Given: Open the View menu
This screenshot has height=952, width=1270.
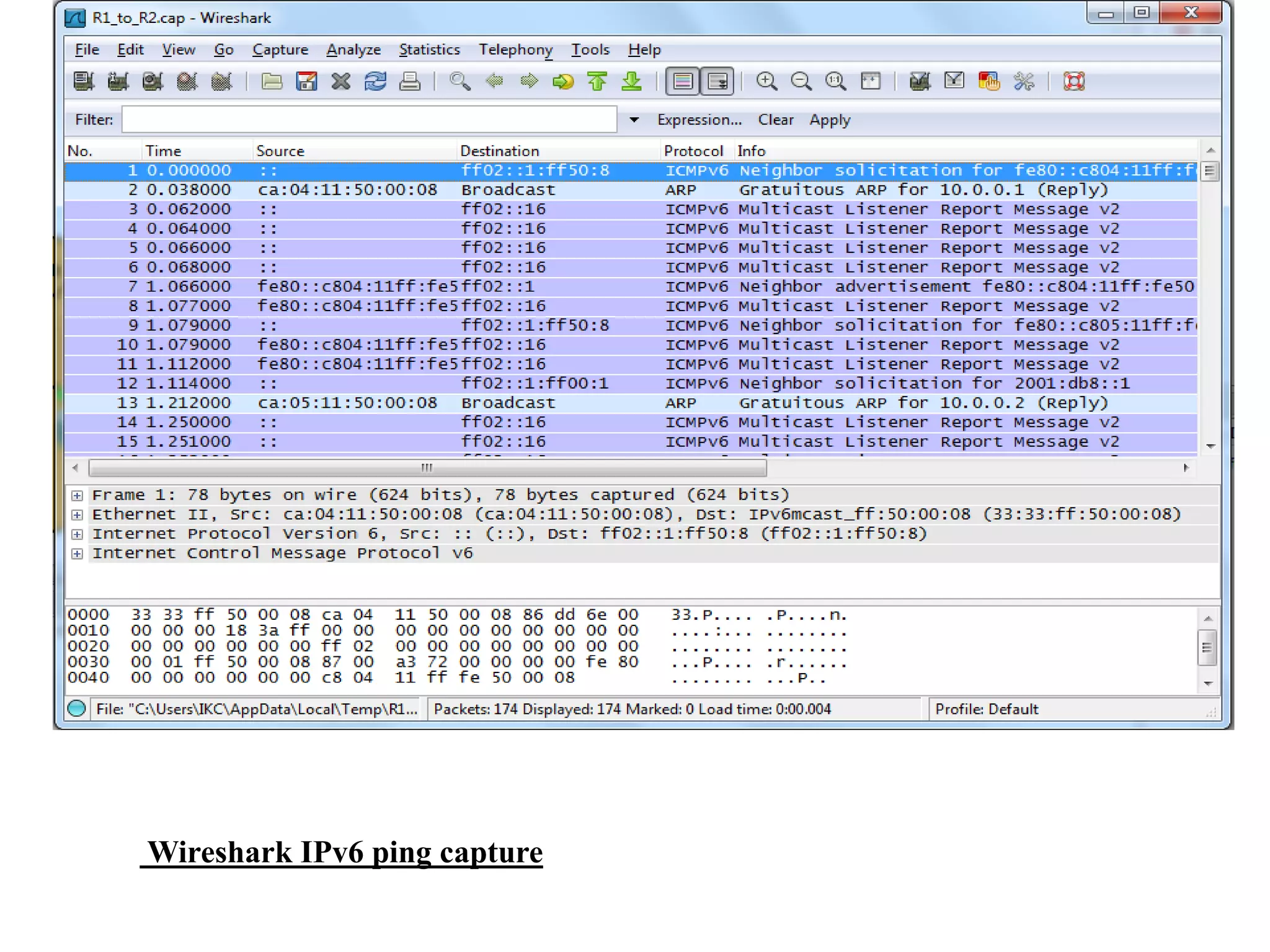Looking at the screenshot, I should click(179, 50).
